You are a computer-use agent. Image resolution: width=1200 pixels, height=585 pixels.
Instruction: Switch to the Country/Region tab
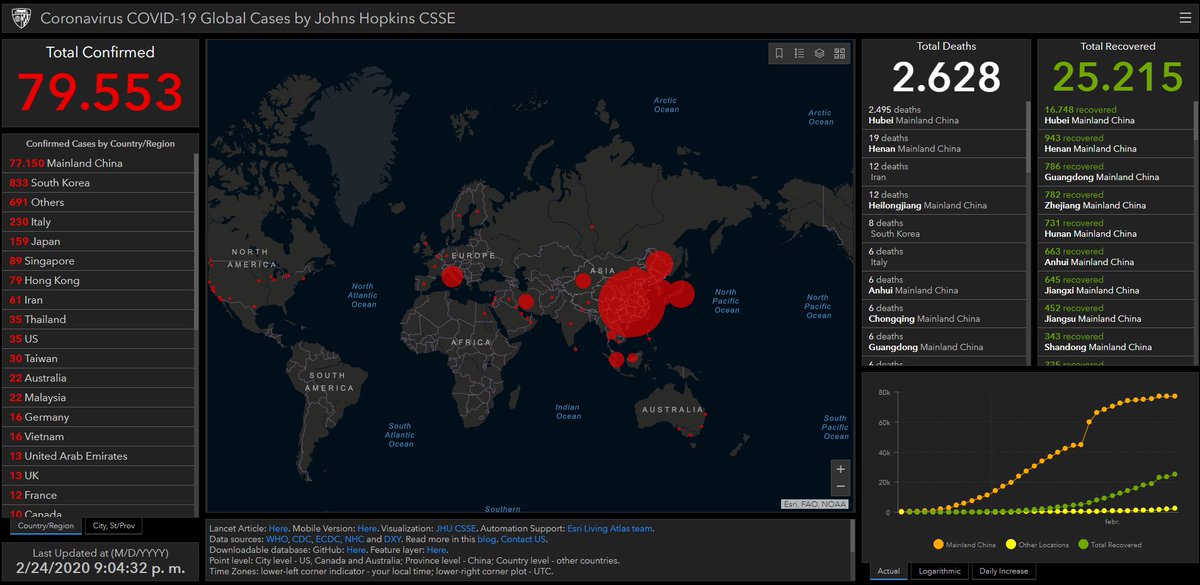(x=46, y=525)
